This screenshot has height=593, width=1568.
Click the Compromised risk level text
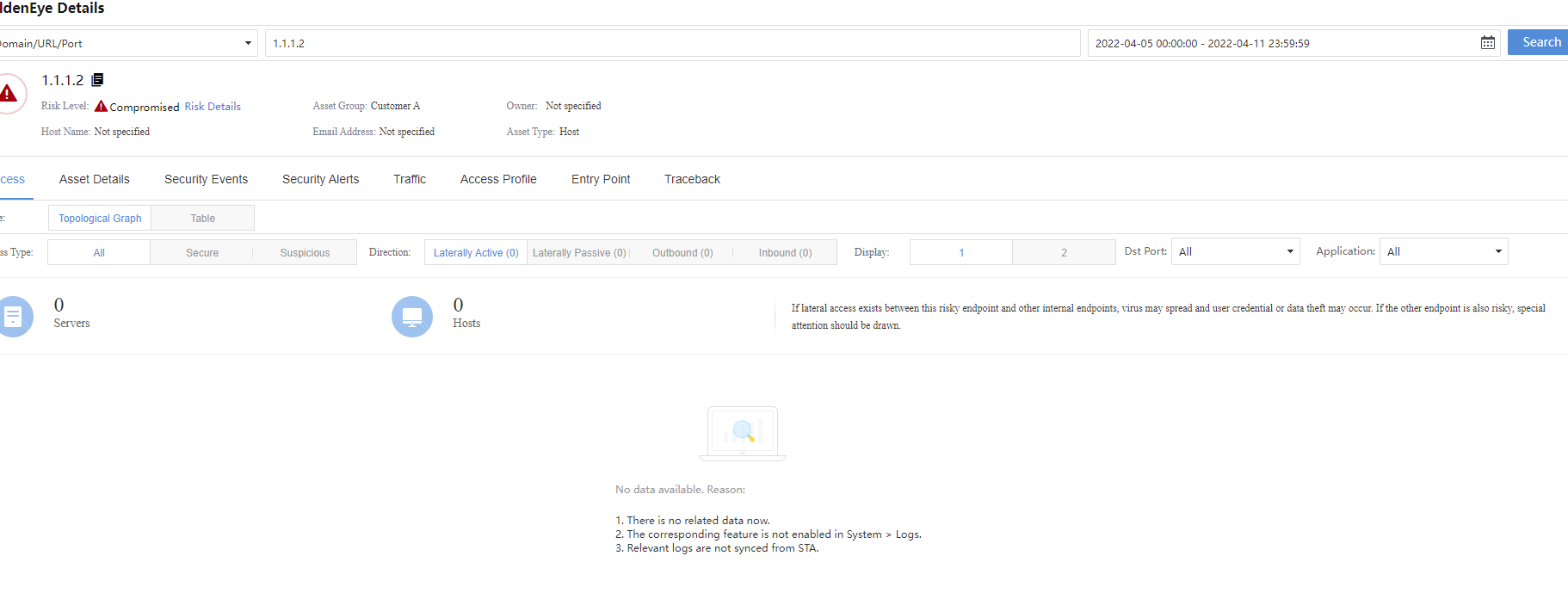click(x=145, y=107)
